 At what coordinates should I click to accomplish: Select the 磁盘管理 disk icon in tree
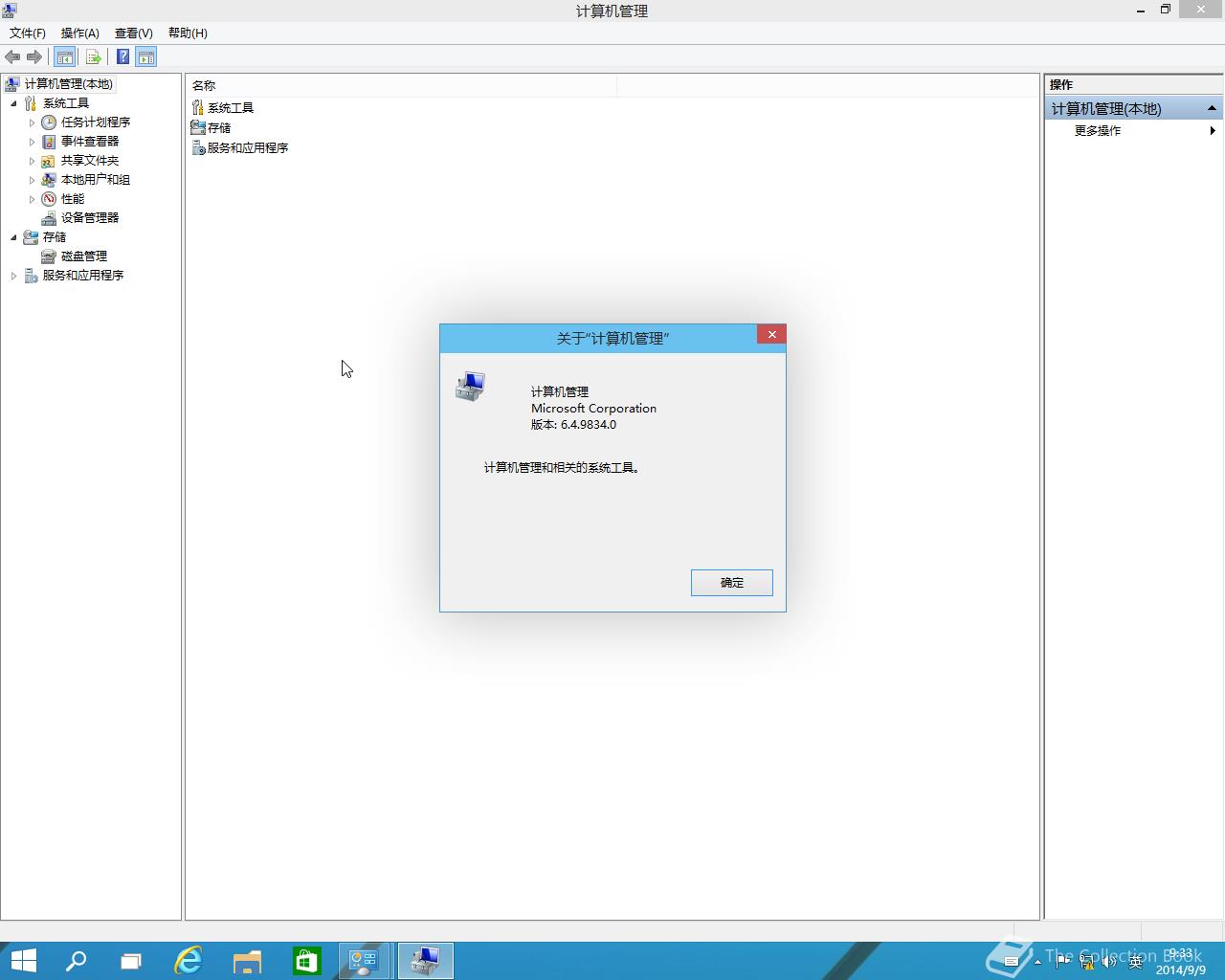pyautogui.click(x=49, y=256)
